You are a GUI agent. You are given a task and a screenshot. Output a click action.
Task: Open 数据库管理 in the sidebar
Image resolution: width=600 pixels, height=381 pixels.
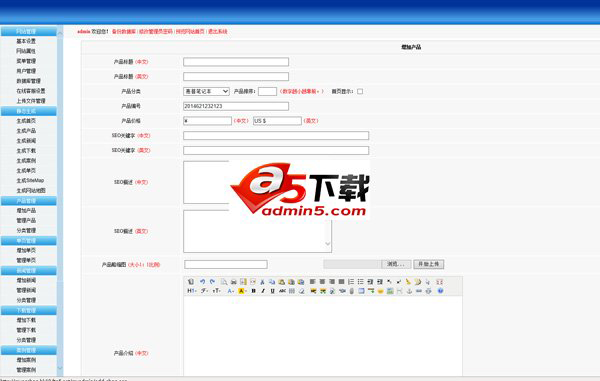coord(28,81)
